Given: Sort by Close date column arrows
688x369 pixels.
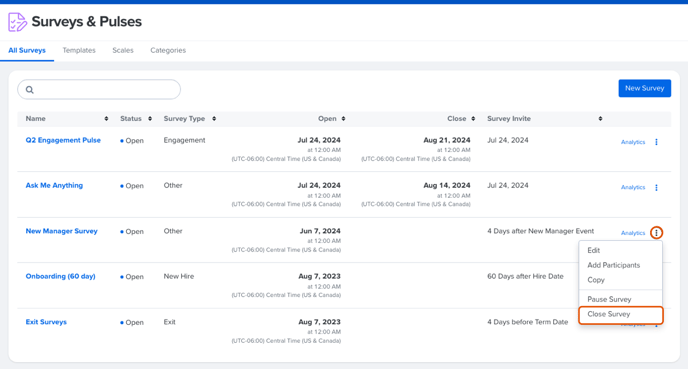Looking at the screenshot, I should (x=473, y=119).
